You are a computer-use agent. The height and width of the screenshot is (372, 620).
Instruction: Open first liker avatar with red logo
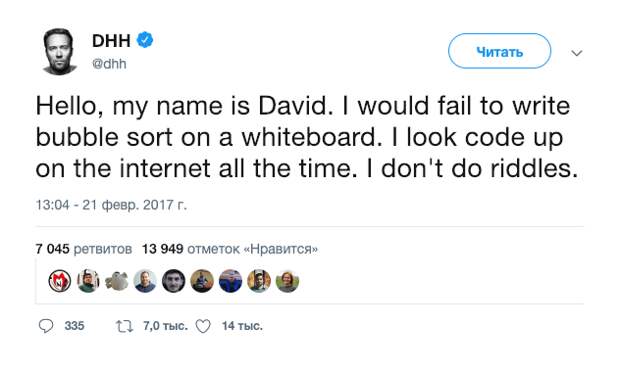pos(60,281)
